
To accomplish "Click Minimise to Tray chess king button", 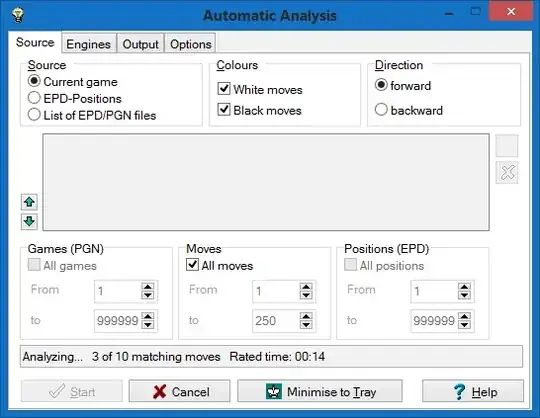I will [x=320, y=391].
